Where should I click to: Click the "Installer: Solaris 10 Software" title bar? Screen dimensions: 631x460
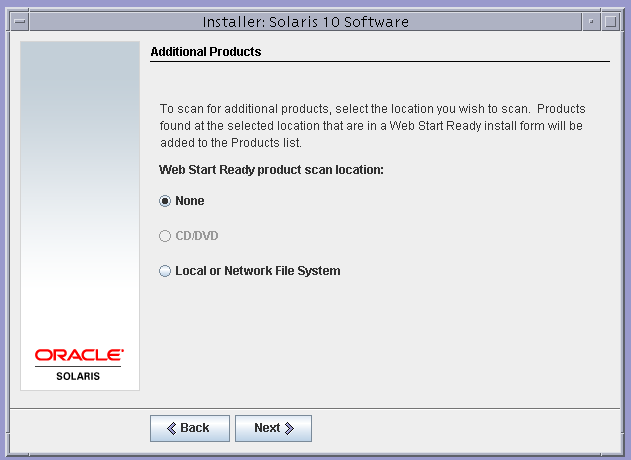coord(305,21)
